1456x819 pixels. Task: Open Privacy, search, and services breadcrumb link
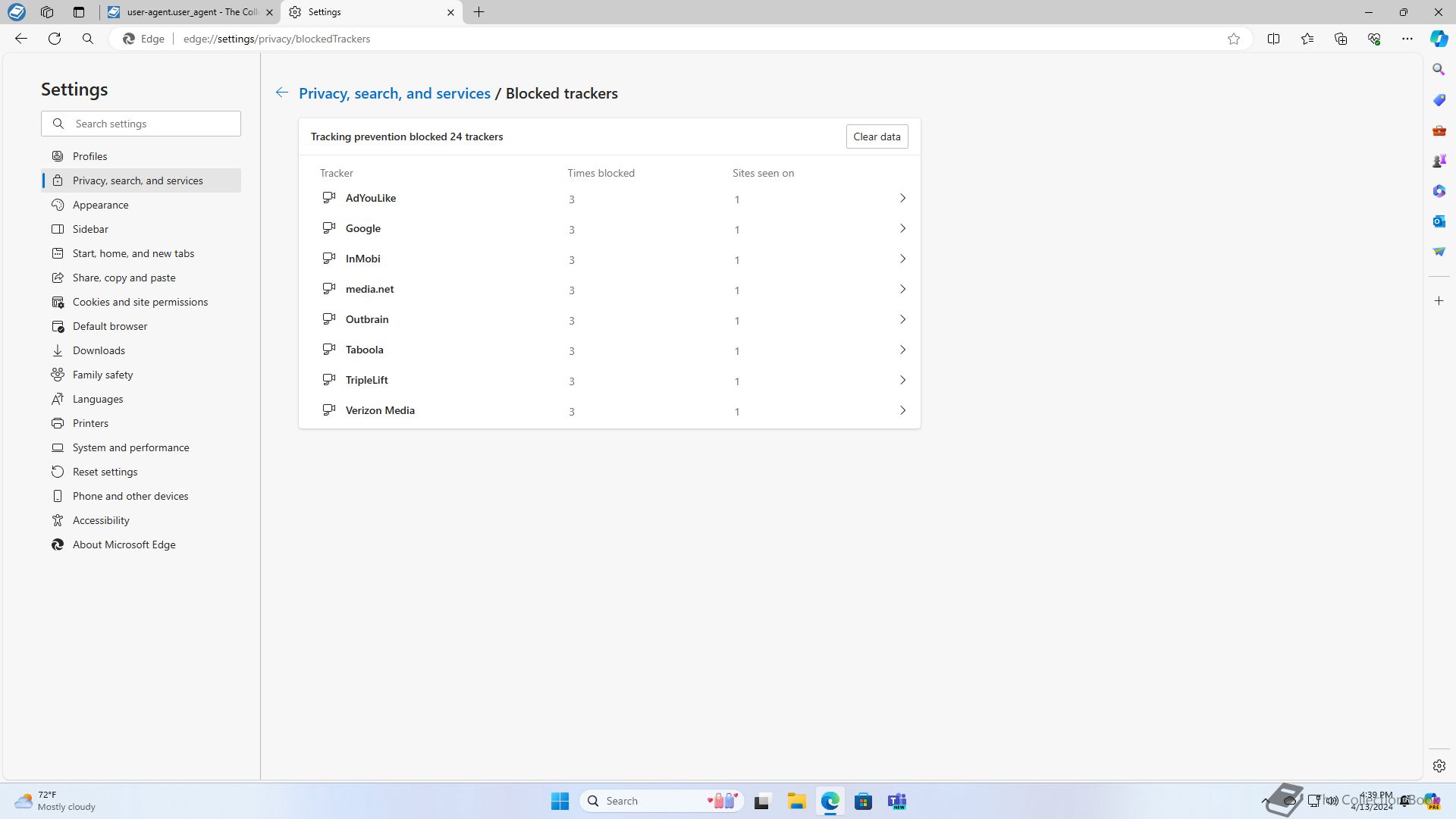click(x=394, y=93)
